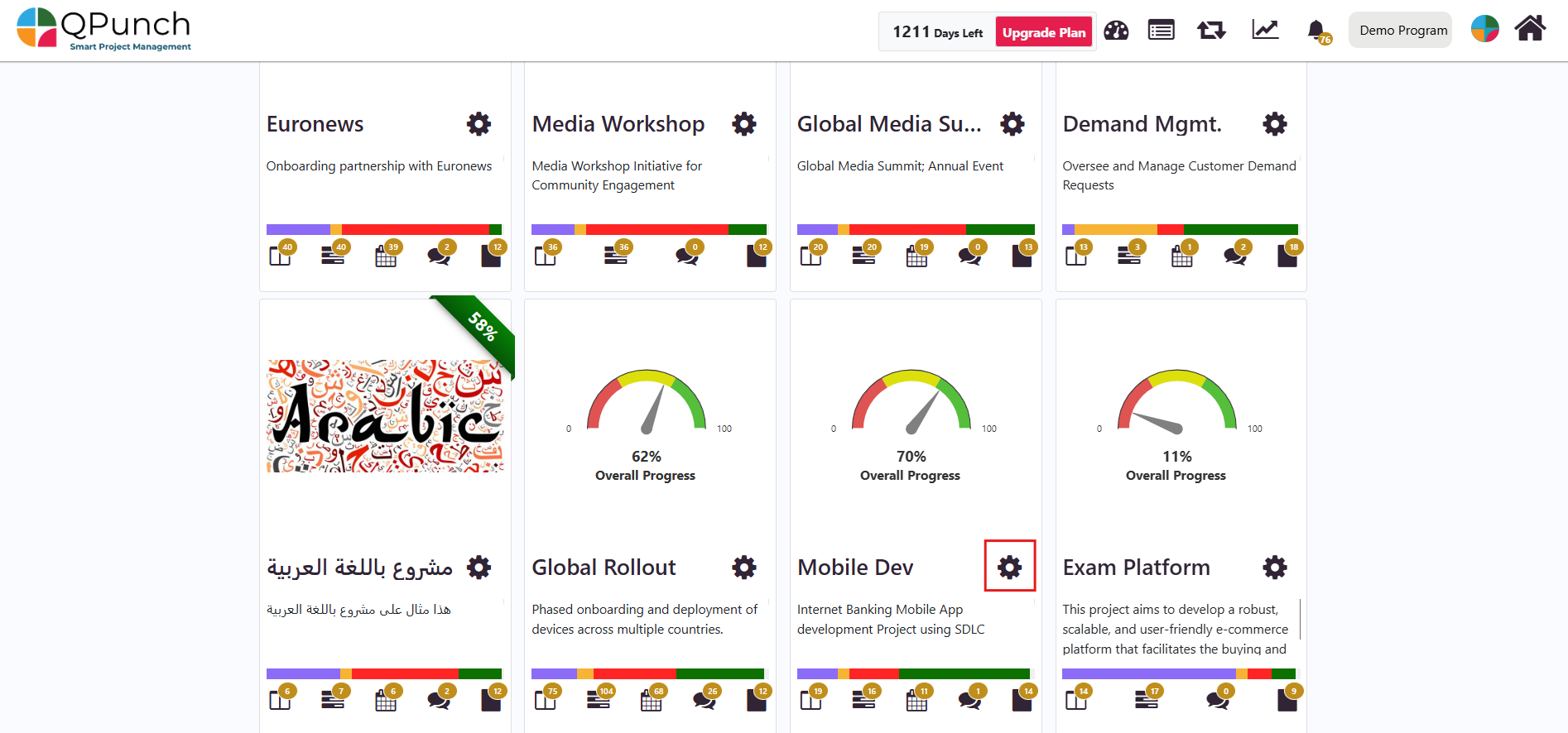The image size is (1568, 733).
Task: Open the Demo Program selector
Action: pyautogui.click(x=1401, y=31)
